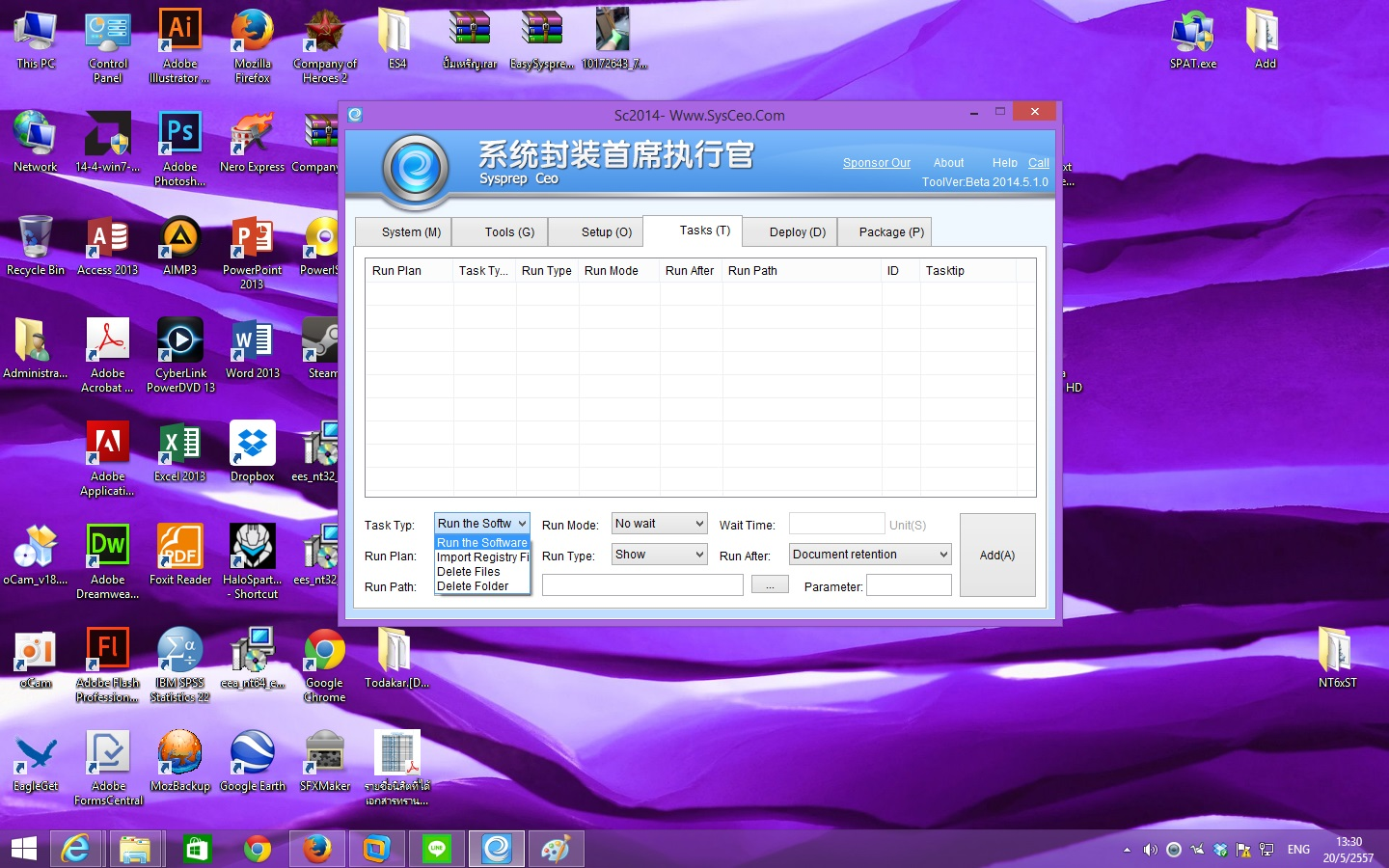Screen dimensions: 1389x868
Task: Open PowerPoint 2013 desktop shortcut
Action: click(x=252, y=253)
